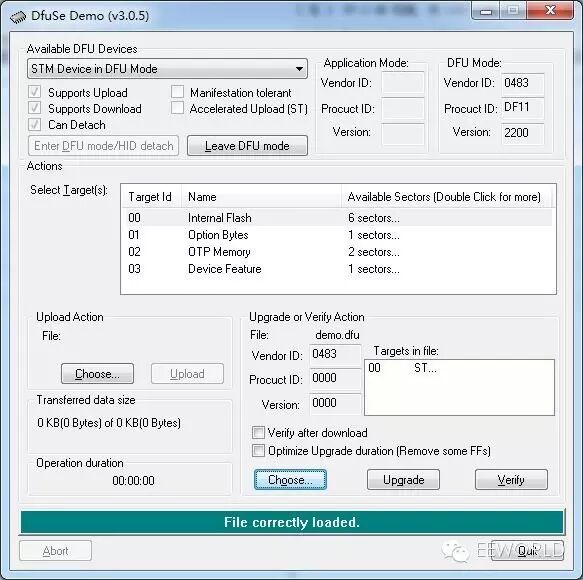Viewport: 583px width, 580px height.
Task: Click the demo.dfu file name
Action: (337, 335)
